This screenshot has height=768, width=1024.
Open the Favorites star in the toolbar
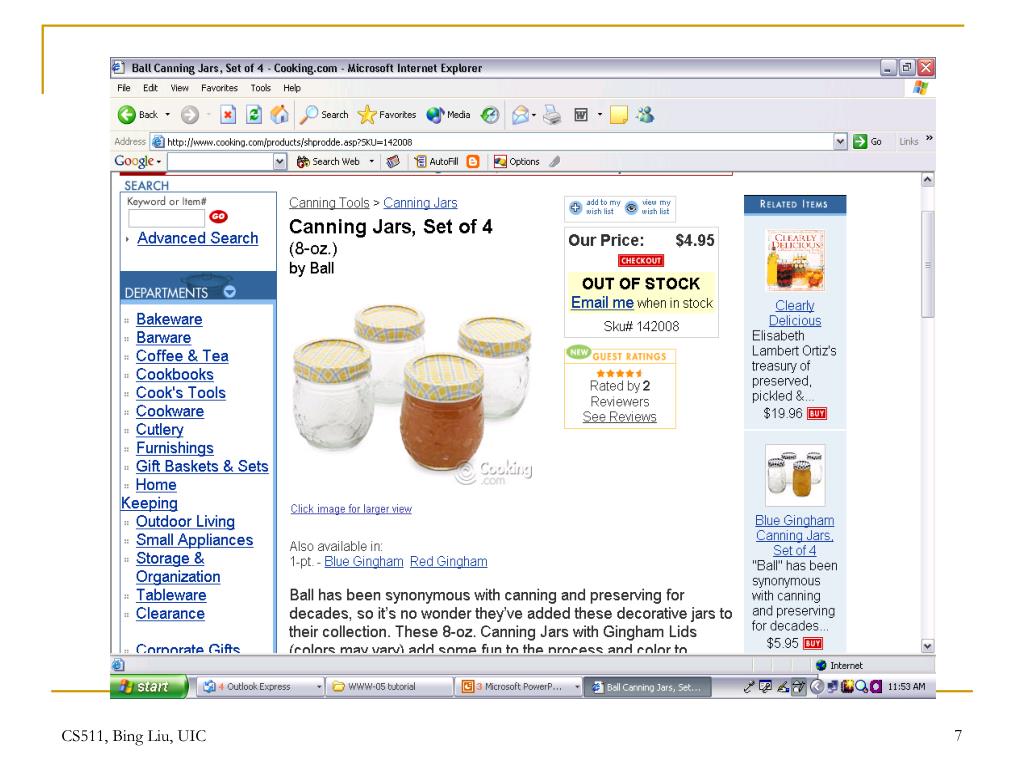coord(387,115)
